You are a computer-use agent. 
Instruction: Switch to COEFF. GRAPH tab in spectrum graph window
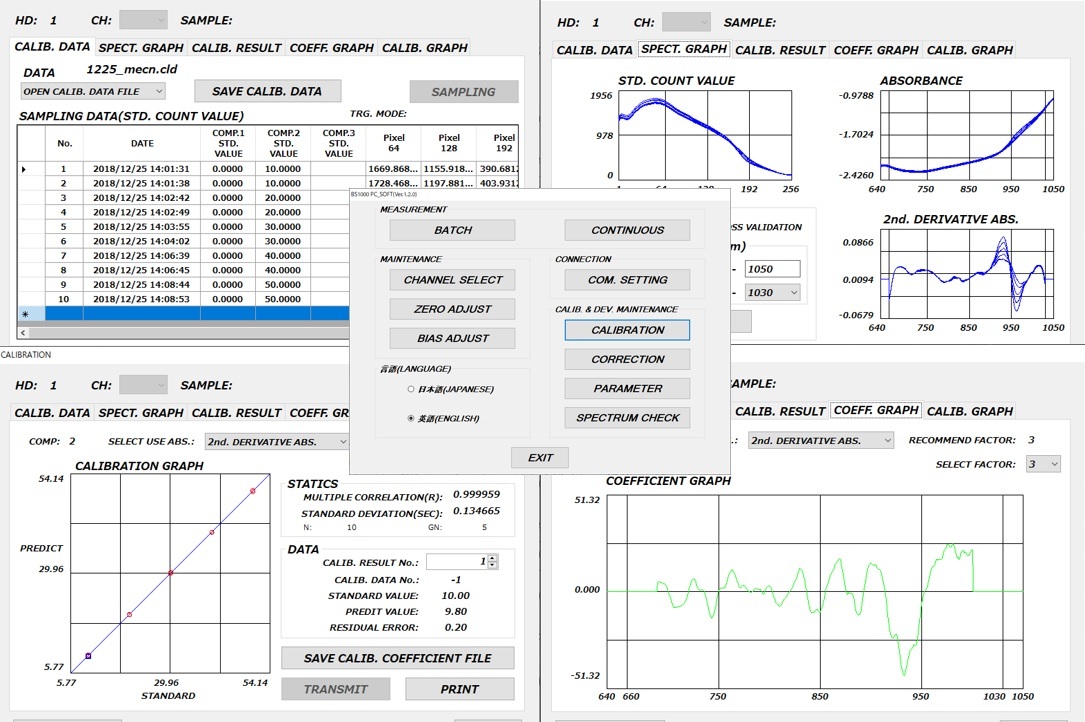pos(876,50)
